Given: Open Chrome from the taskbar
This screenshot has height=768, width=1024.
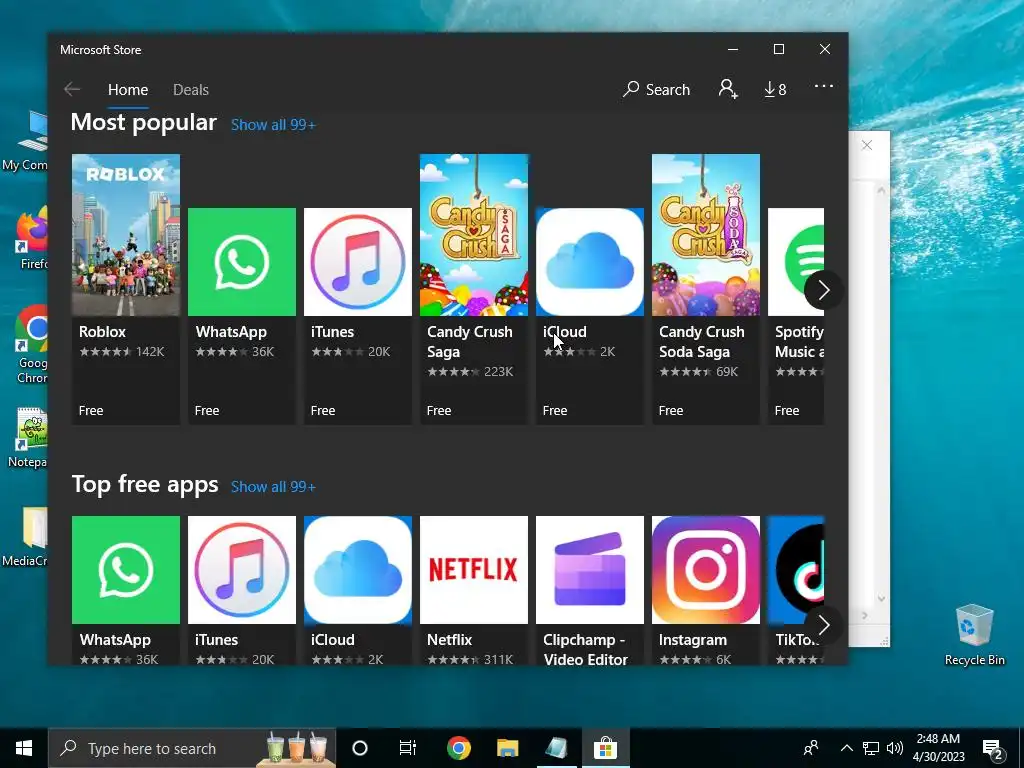Looking at the screenshot, I should 458,748.
